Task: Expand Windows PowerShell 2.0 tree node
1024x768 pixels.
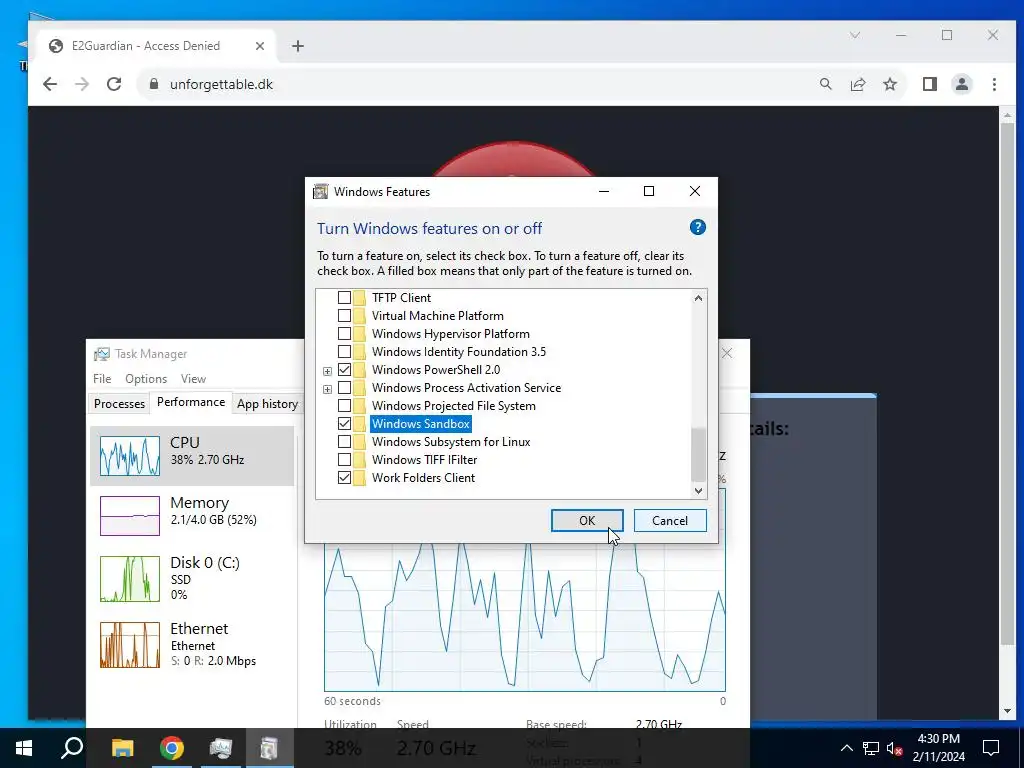Action: click(x=327, y=371)
